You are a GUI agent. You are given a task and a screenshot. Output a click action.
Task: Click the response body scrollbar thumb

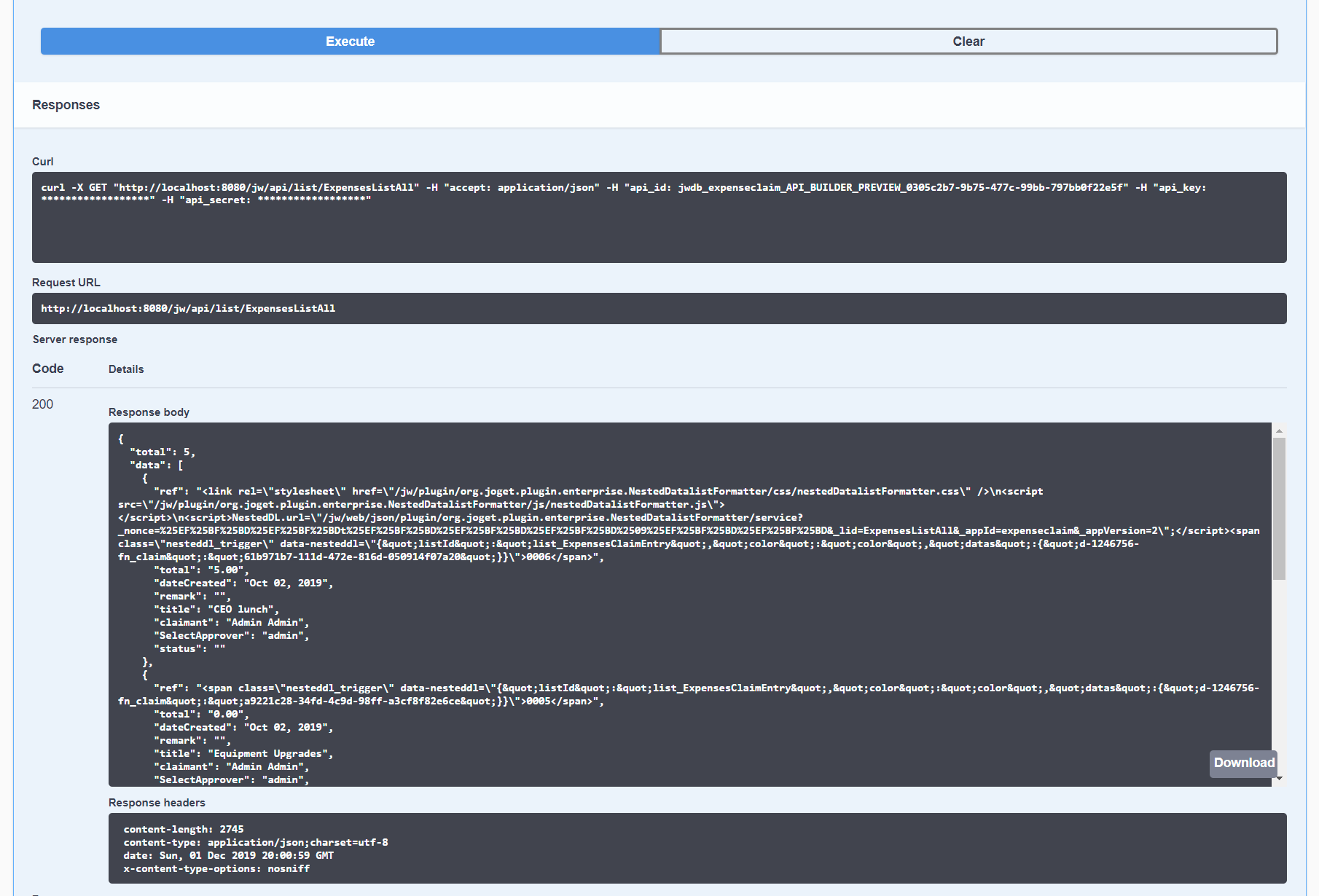pyautogui.click(x=1279, y=508)
